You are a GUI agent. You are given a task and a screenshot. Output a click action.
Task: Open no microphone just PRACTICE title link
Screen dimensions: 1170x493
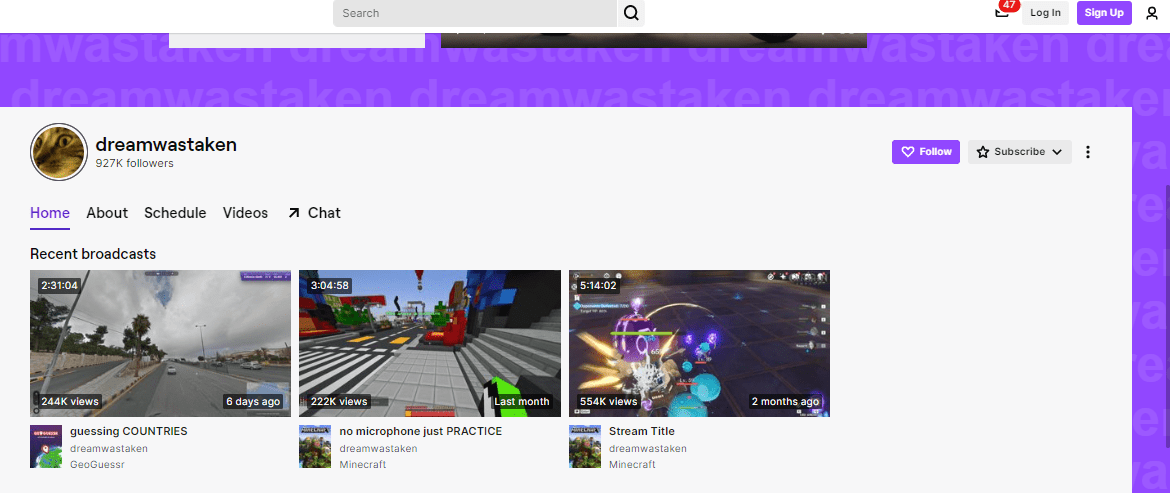click(x=421, y=431)
